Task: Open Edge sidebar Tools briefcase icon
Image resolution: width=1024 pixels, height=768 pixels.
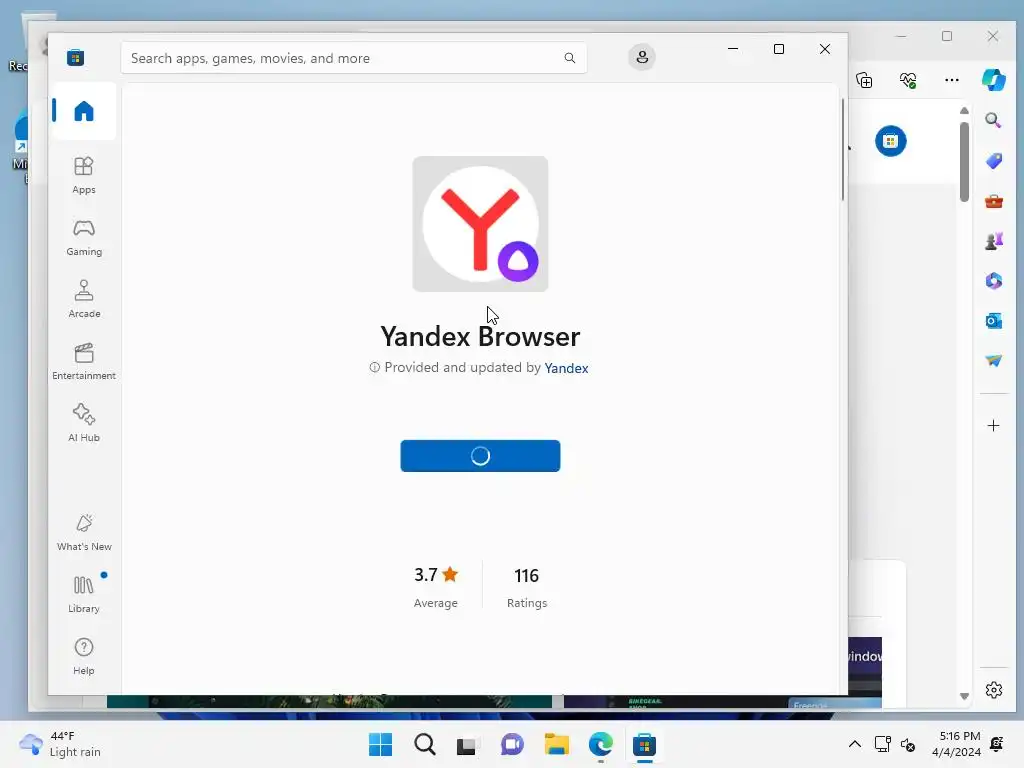Action: [x=993, y=201]
